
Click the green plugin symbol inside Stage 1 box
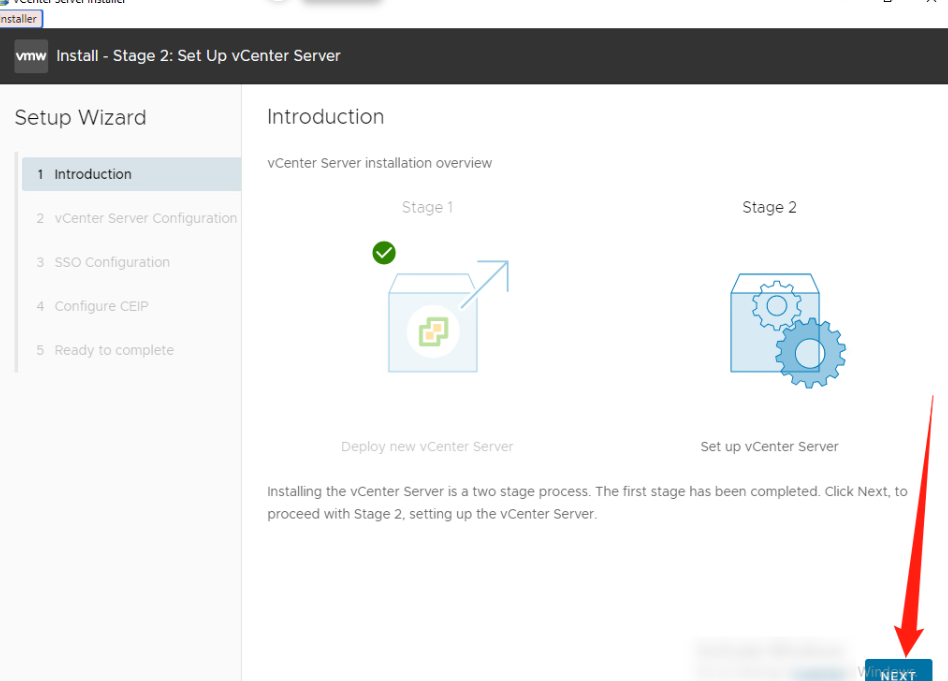pos(432,330)
